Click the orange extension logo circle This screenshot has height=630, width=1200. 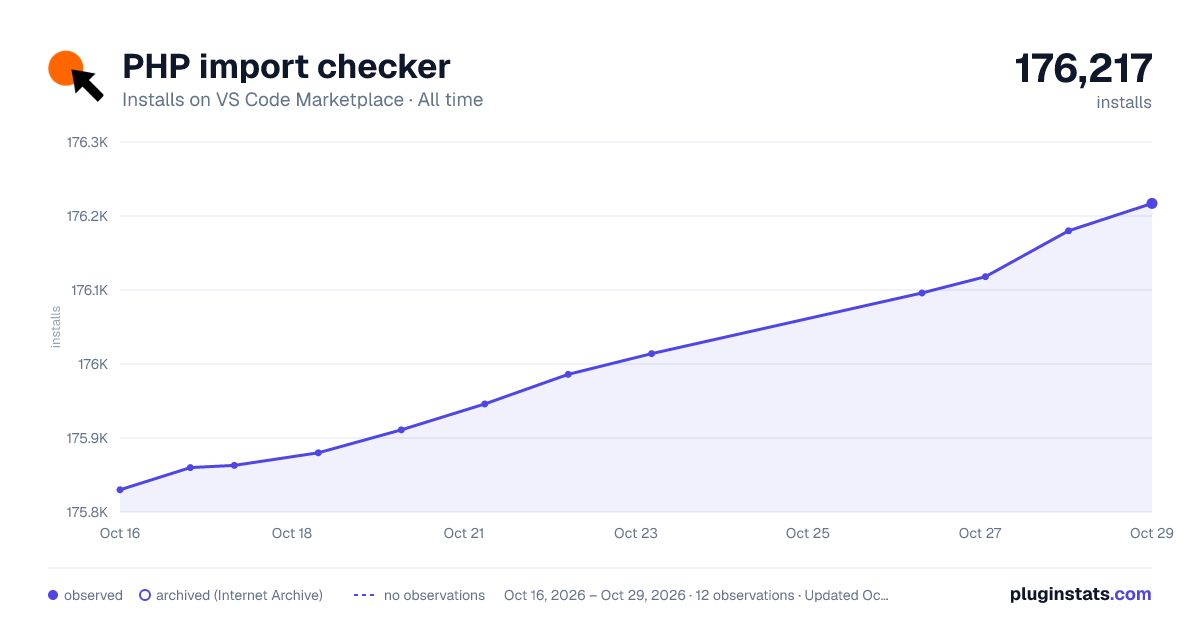pos(65,68)
